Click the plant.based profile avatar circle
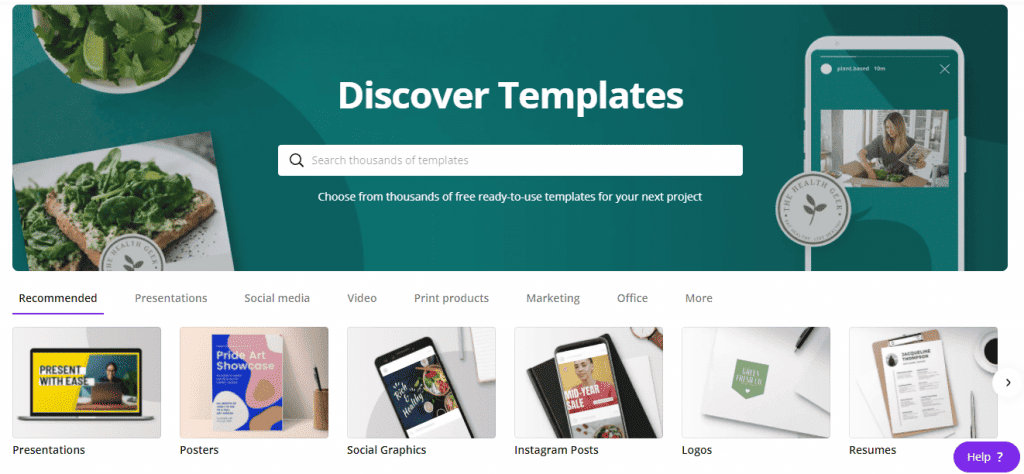The height and width of the screenshot is (474, 1024). [826, 69]
